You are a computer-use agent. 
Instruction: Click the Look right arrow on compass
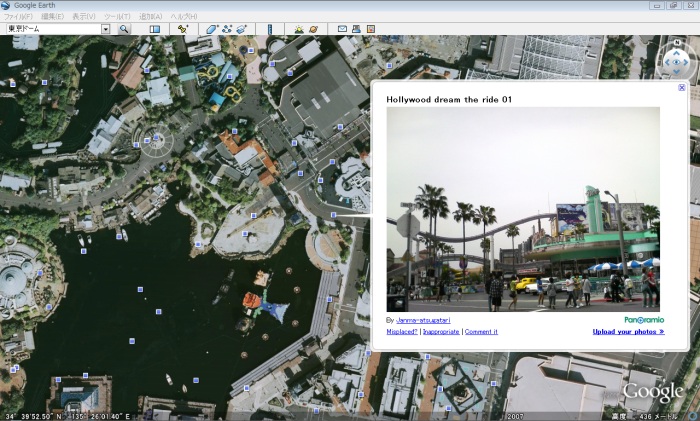tap(686, 63)
